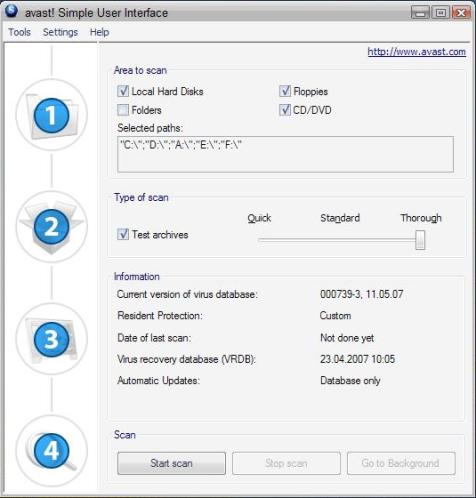Toggle the CD/DVD checkbox

click(285, 110)
